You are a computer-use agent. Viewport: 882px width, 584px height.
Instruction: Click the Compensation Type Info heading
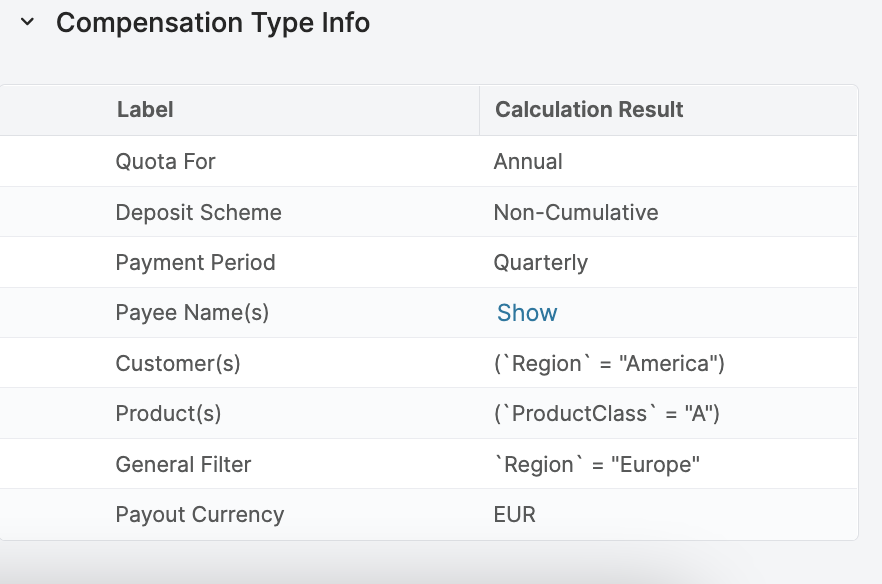[x=212, y=22]
